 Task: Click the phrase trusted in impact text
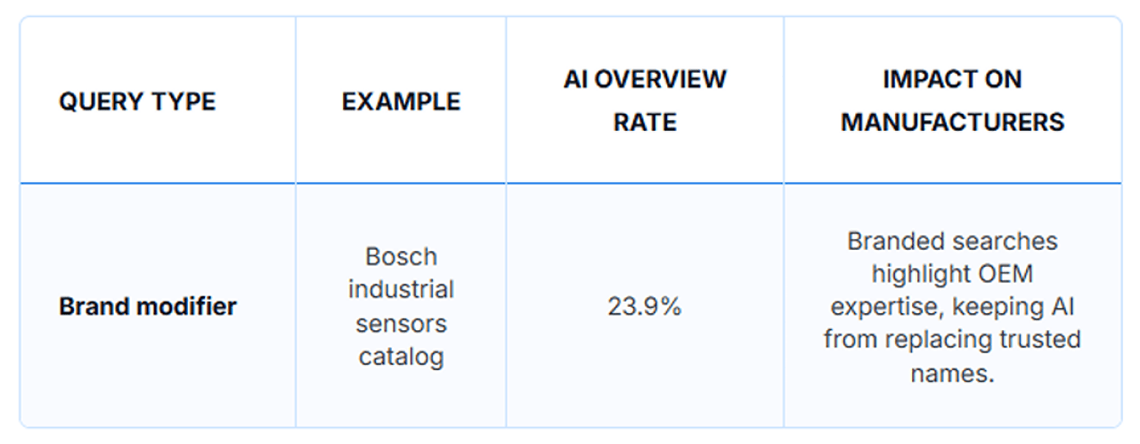tap(1036, 339)
